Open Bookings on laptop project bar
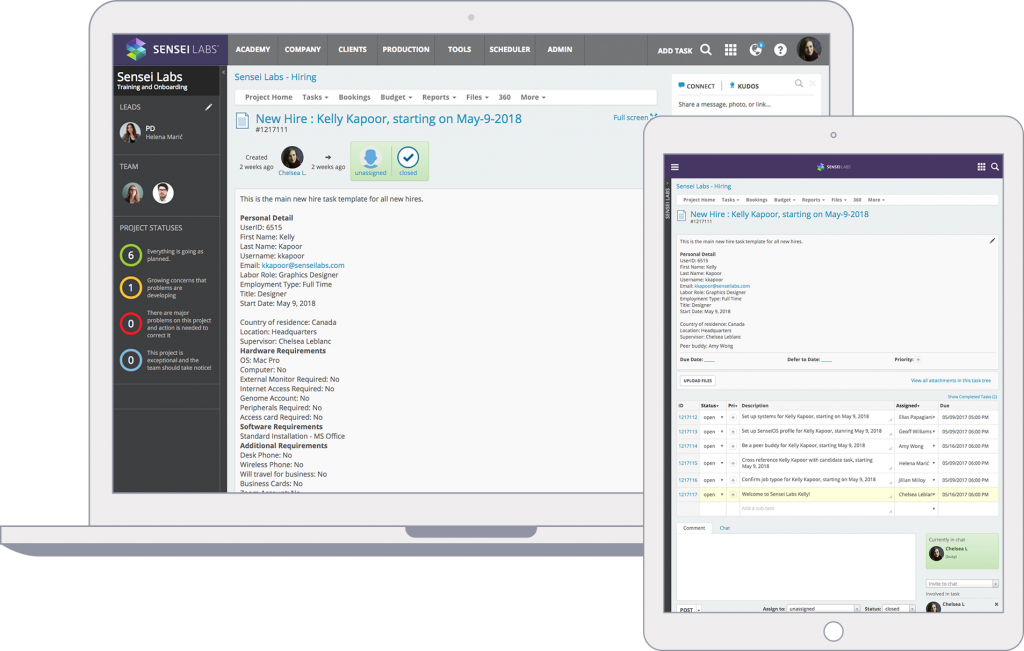The width and height of the screenshot is (1024, 651). [x=354, y=97]
